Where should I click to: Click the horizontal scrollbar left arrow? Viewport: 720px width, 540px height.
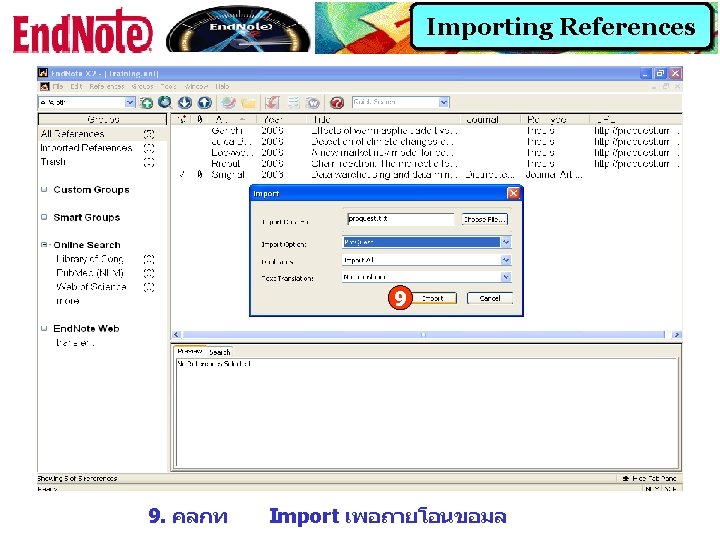tap(177, 335)
